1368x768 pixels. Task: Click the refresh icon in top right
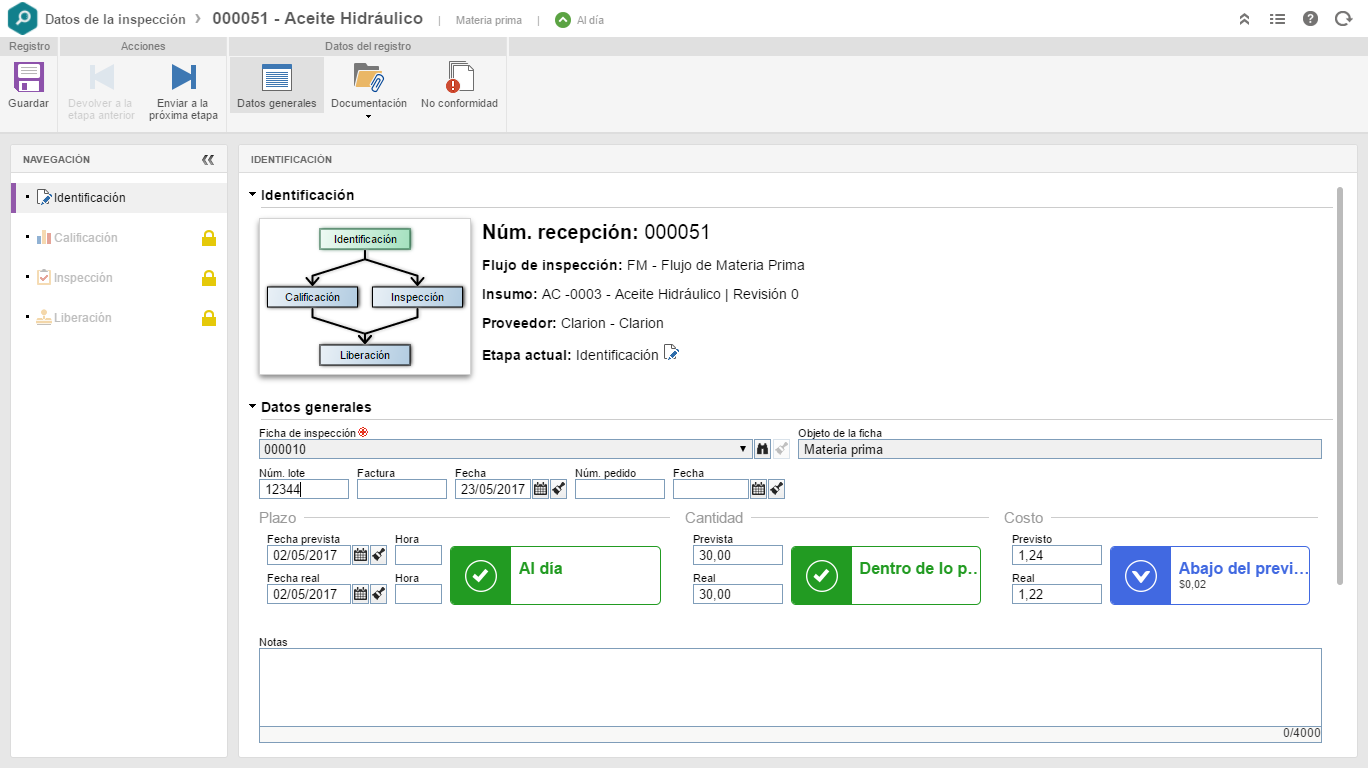(x=1343, y=19)
